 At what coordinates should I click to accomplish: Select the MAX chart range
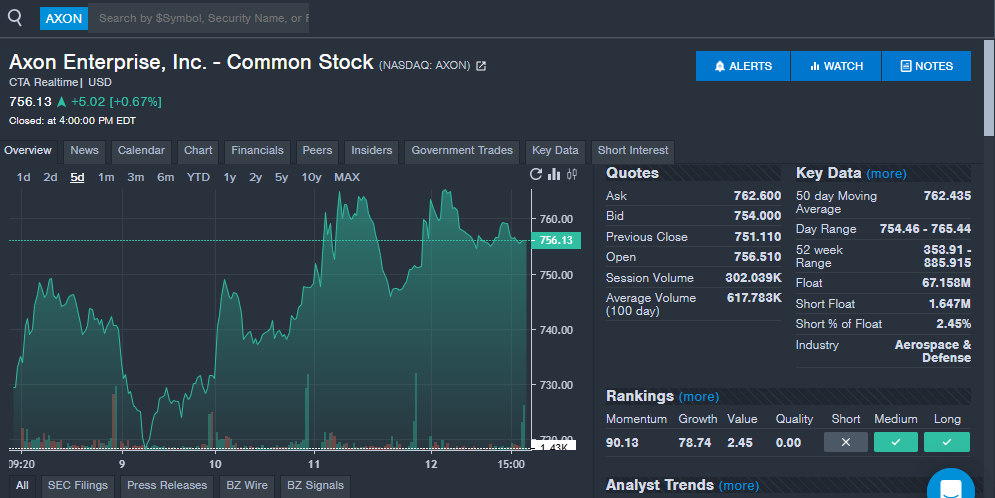point(346,177)
